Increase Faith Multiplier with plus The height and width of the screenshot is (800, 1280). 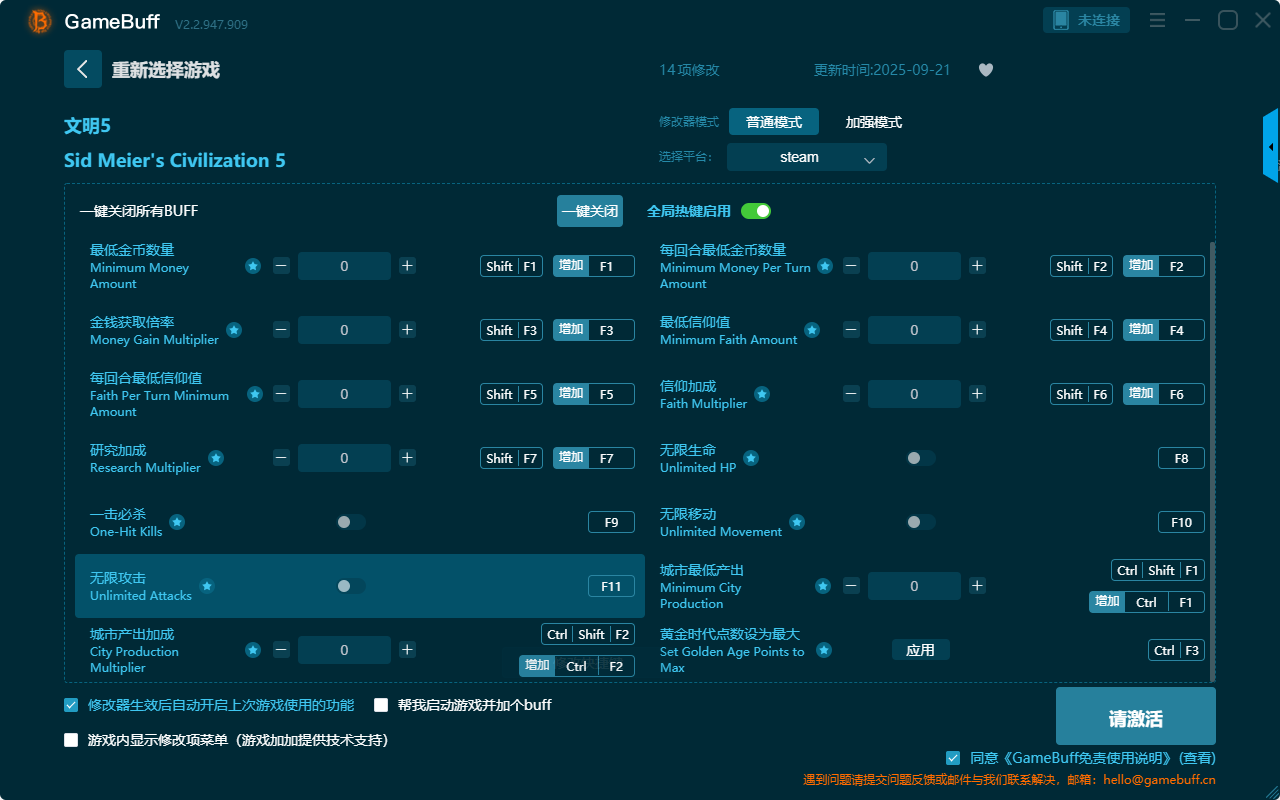point(977,394)
